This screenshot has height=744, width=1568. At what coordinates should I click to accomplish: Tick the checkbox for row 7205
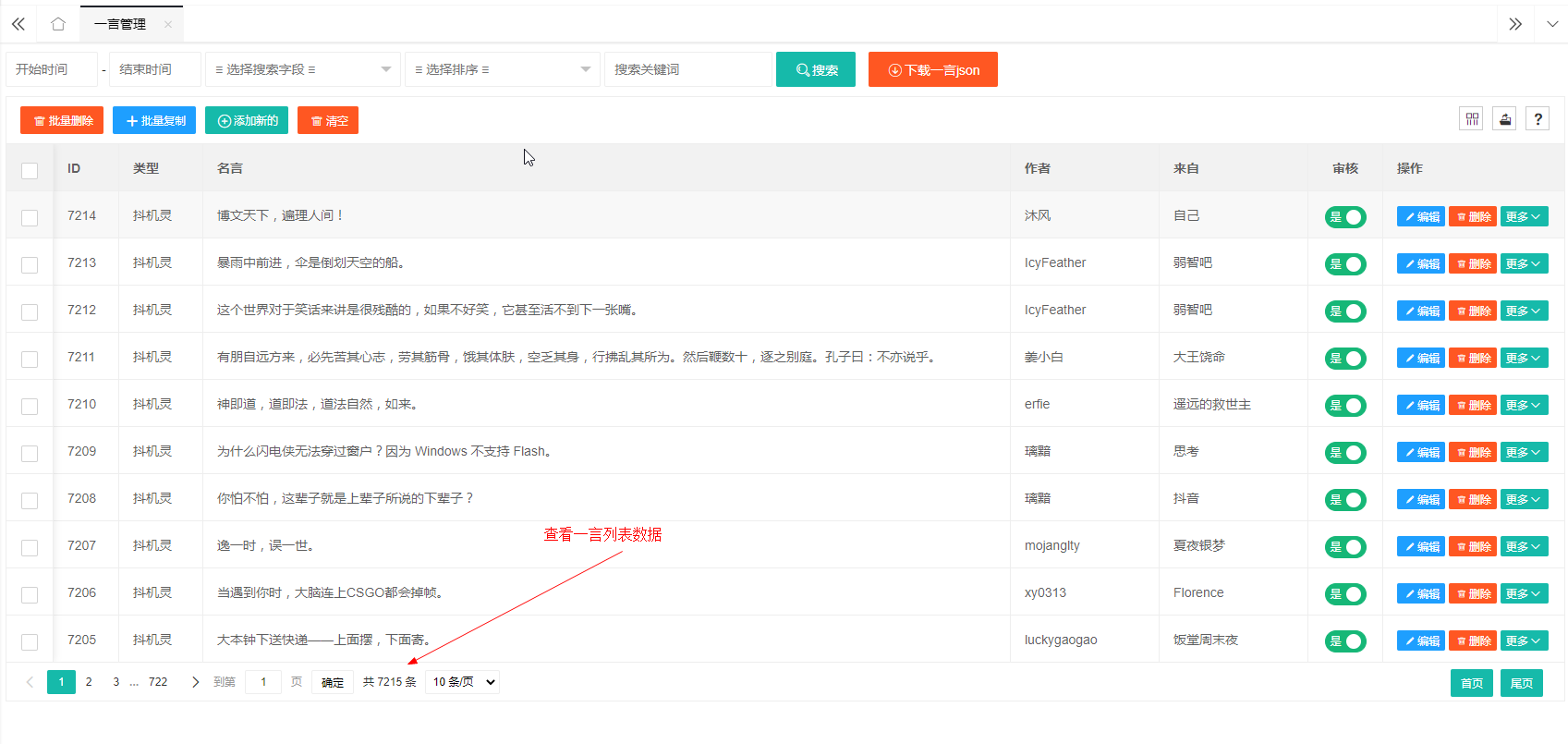[x=30, y=641]
